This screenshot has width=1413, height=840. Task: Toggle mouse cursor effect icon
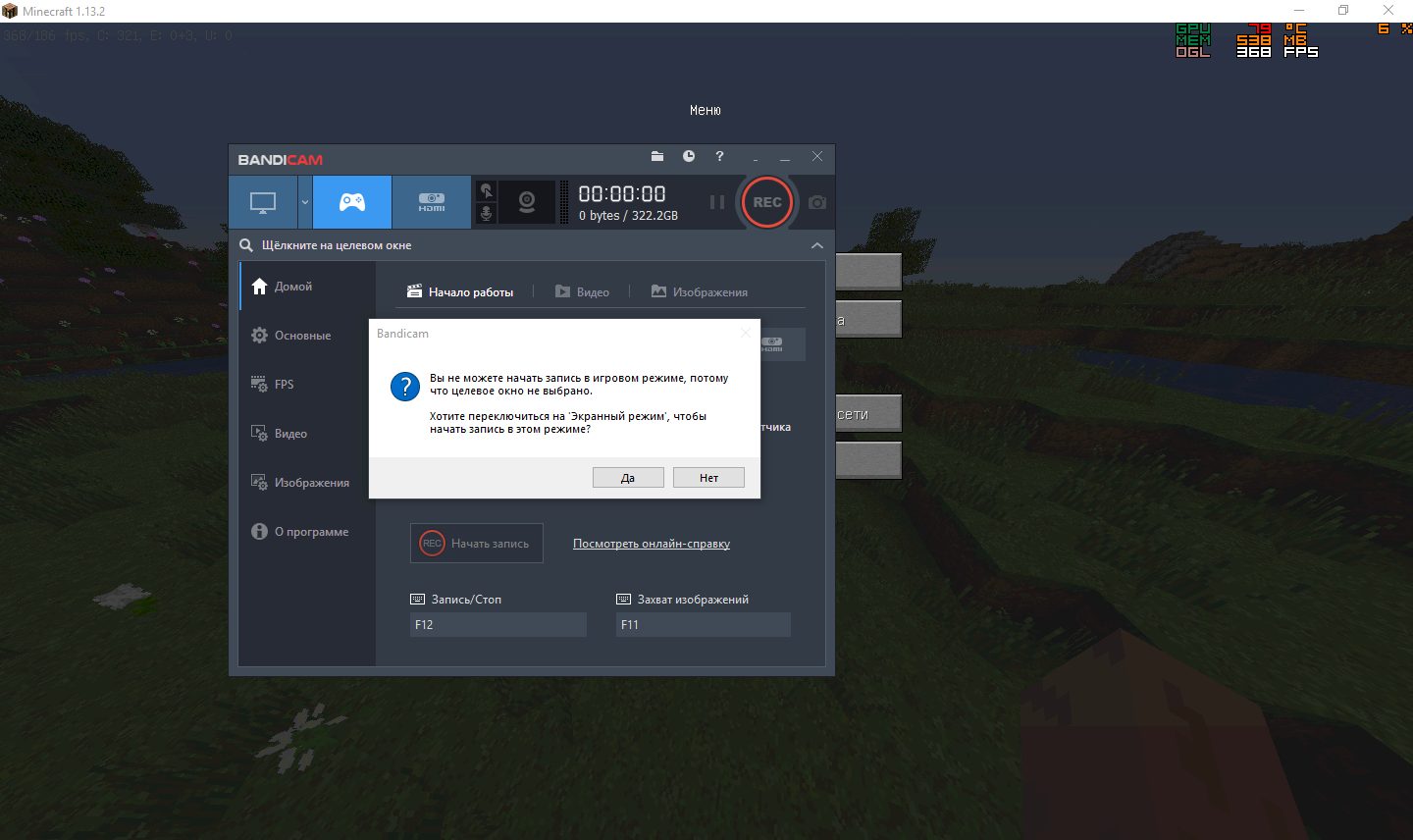click(486, 190)
